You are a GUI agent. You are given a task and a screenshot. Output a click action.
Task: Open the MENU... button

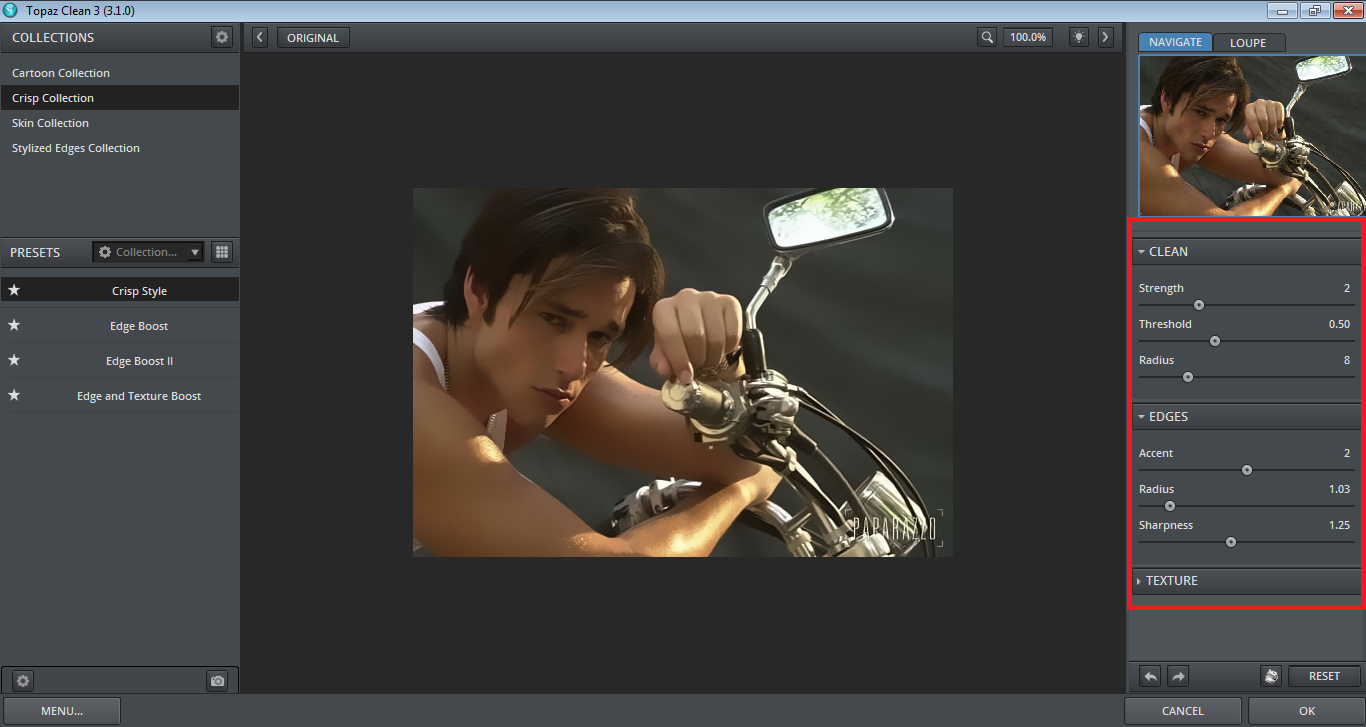(62, 711)
